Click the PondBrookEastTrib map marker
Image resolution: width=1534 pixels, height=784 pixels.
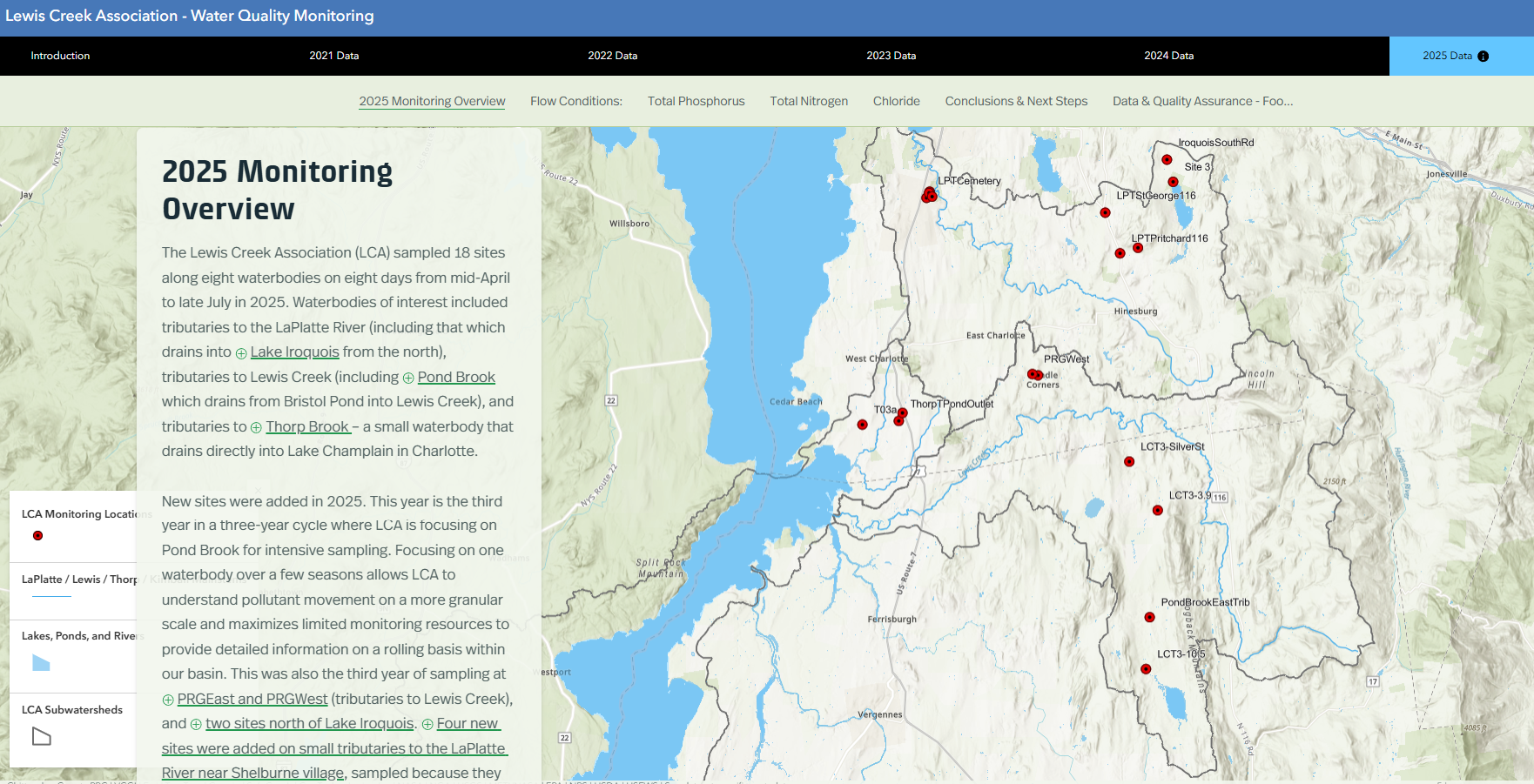1149,617
